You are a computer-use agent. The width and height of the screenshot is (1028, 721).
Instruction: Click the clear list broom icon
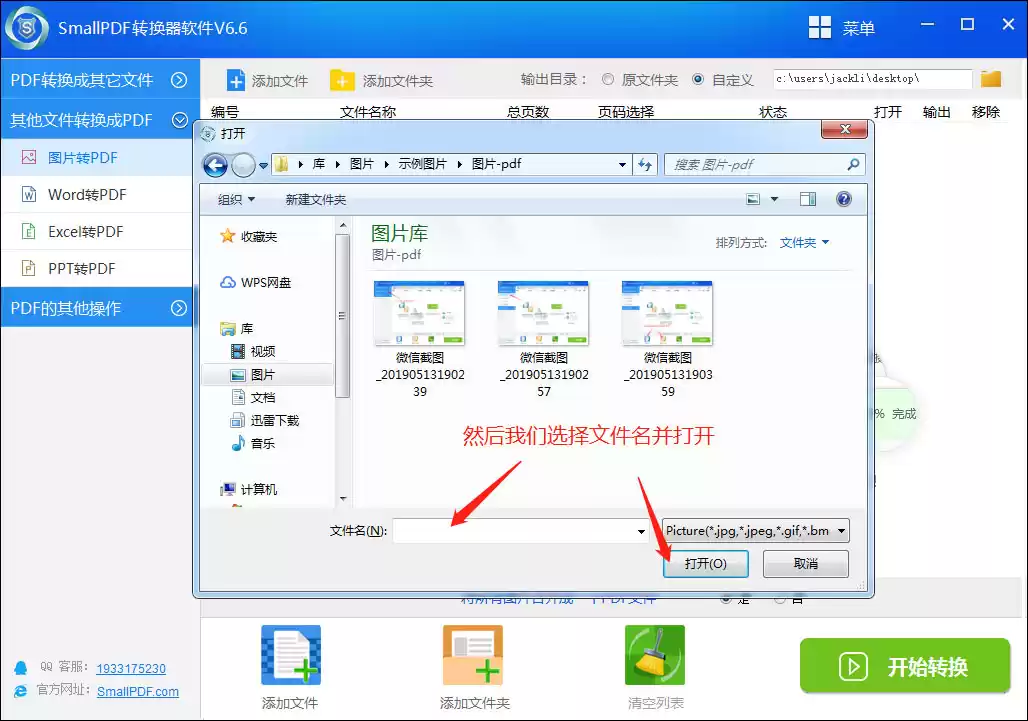(x=655, y=655)
